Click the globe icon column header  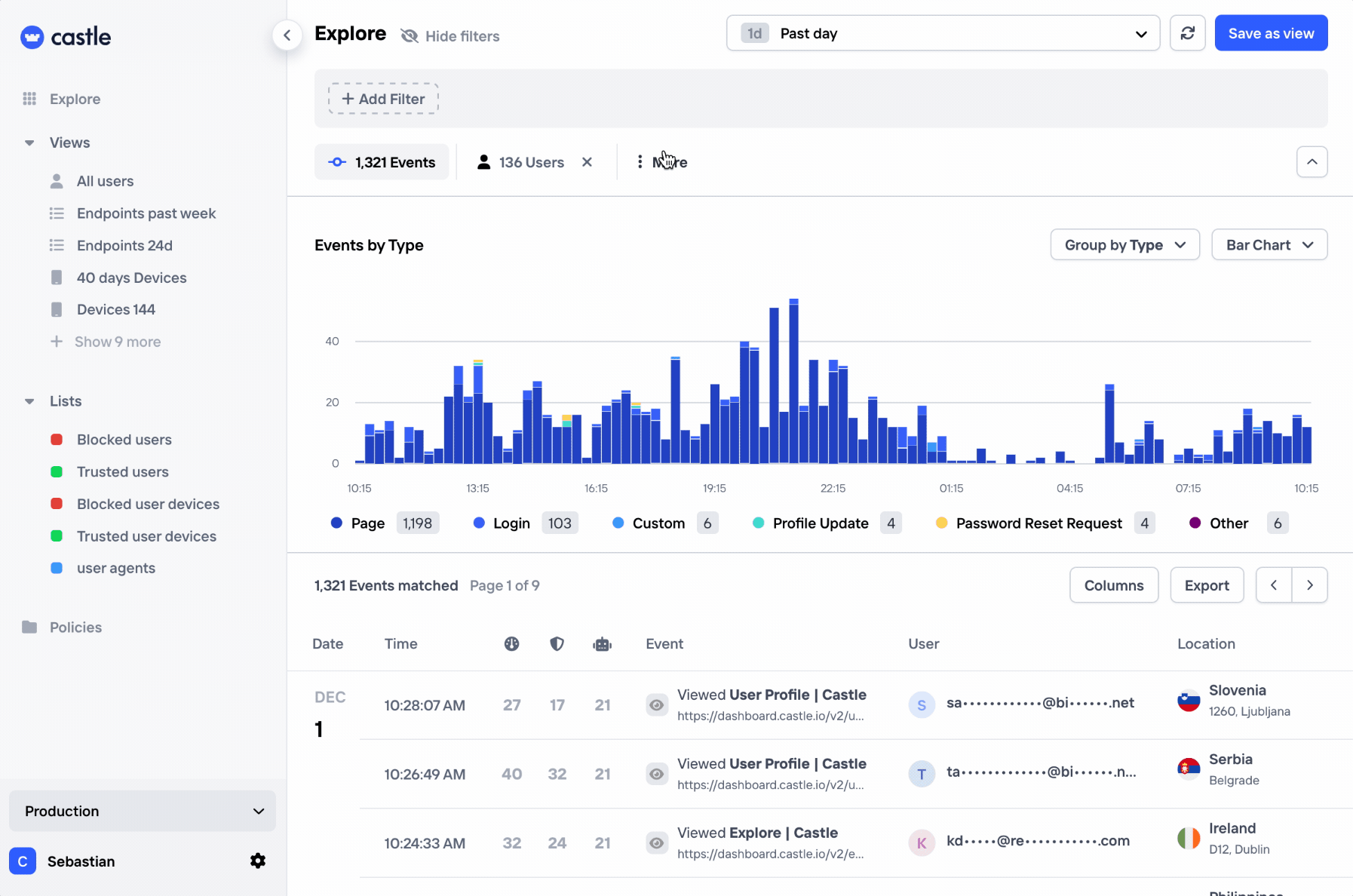511,643
